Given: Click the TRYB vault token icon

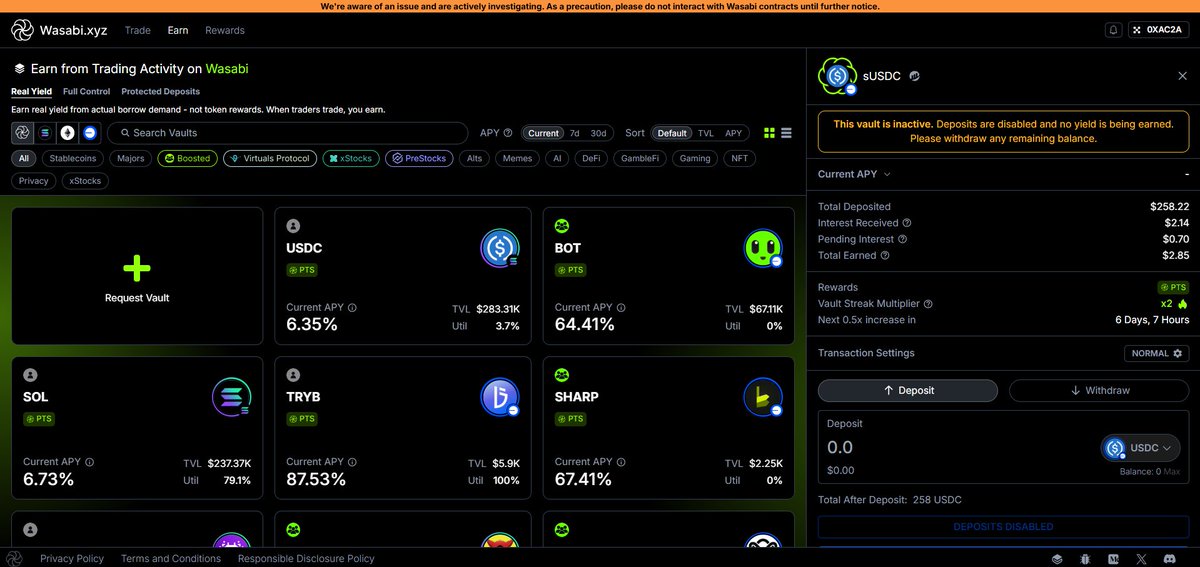Looking at the screenshot, I should pos(500,397).
